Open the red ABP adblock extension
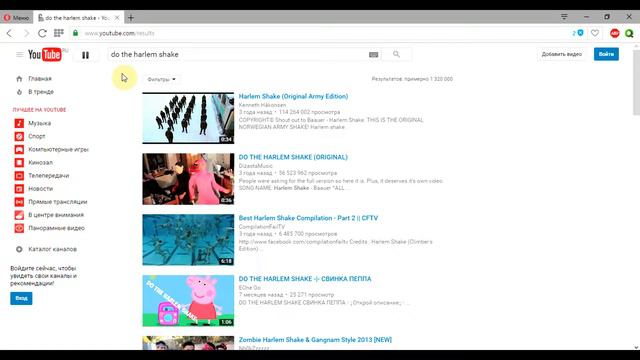This screenshot has width=640, height=360. click(615, 33)
